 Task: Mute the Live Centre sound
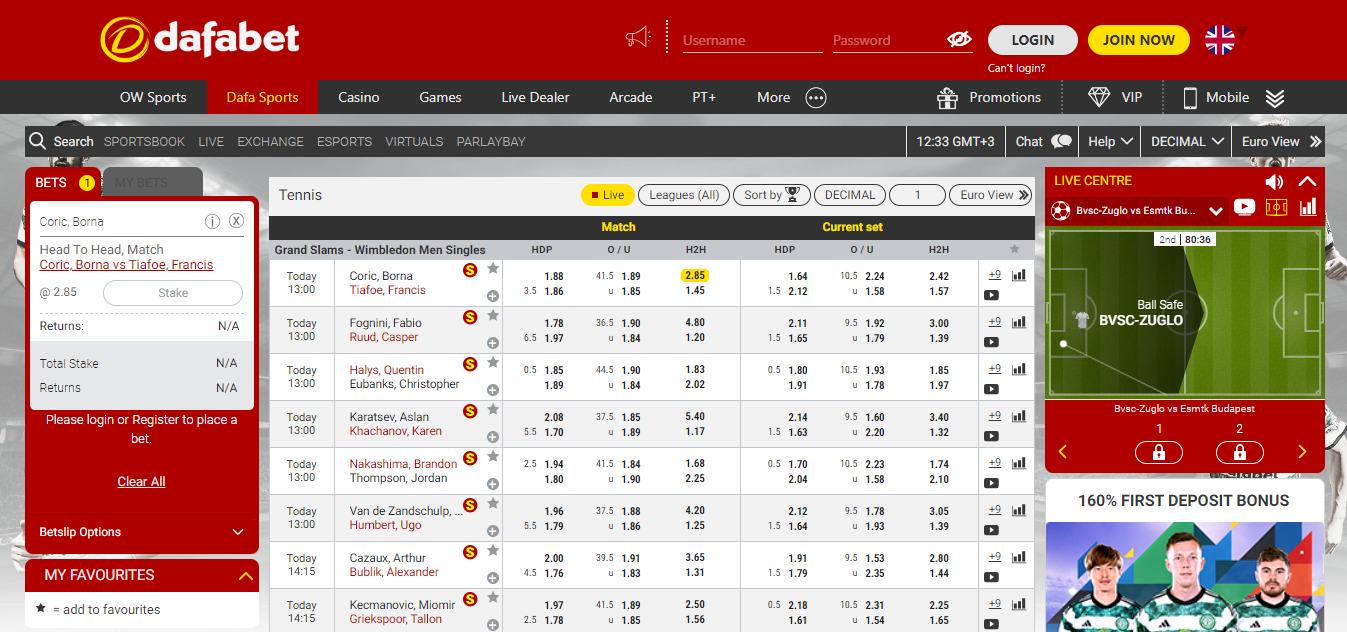click(x=1273, y=181)
